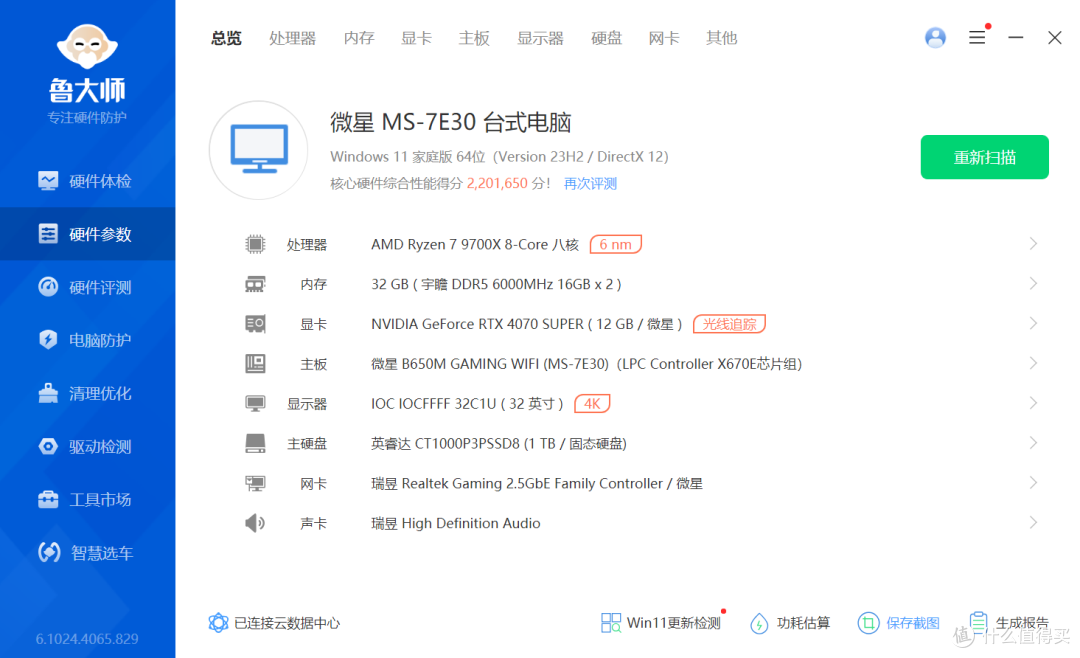Expand the 网卡 row chevron

[x=1033, y=483]
